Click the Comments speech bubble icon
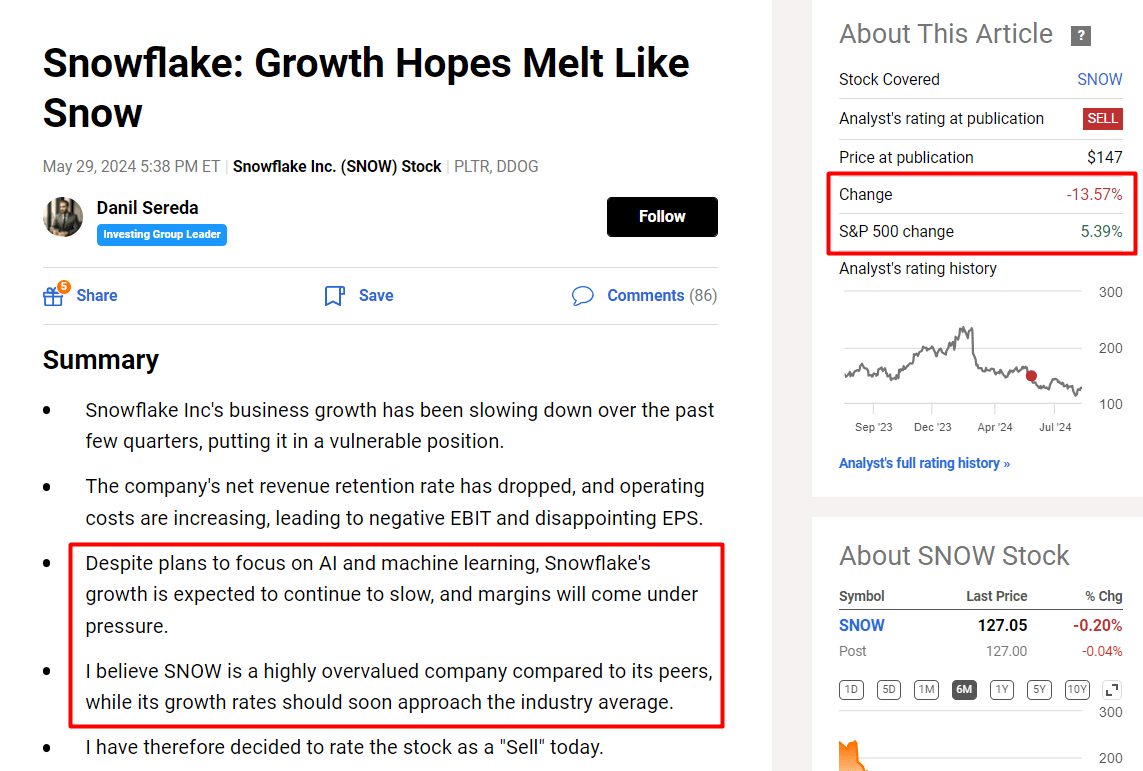 (582, 296)
